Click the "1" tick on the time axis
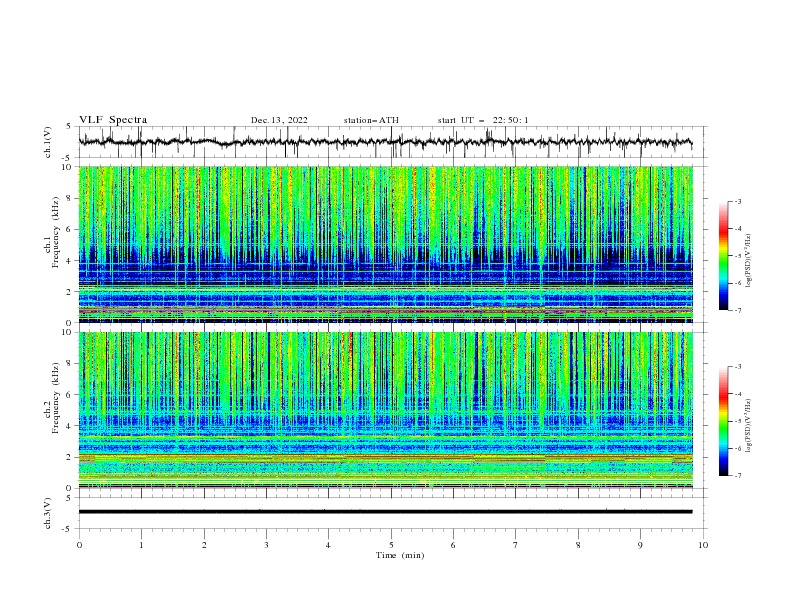The width and height of the screenshot is (792, 612). pos(141,545)
